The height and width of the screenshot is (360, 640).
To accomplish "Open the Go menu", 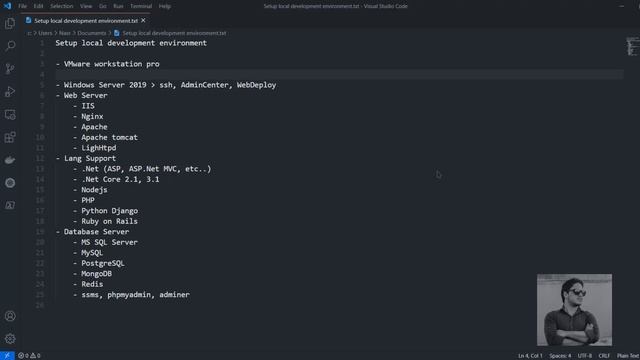I will (x=102, y=6).
